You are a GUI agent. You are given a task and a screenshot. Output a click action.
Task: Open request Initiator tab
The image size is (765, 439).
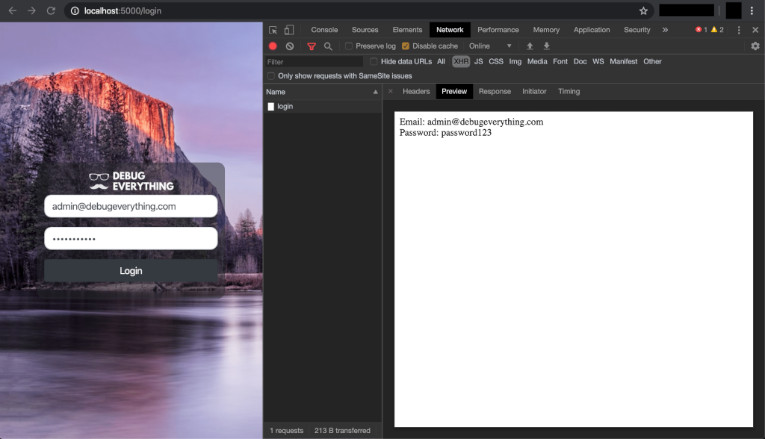tap(534, 91)
